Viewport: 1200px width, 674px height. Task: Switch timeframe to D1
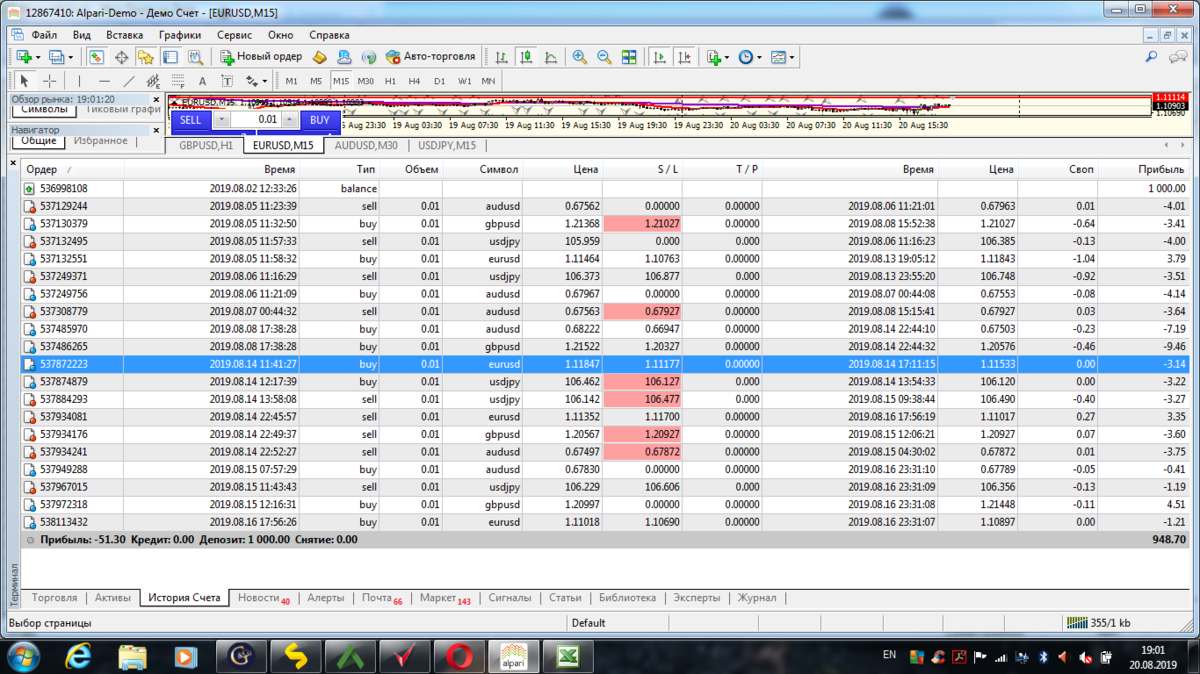point(439,81)
